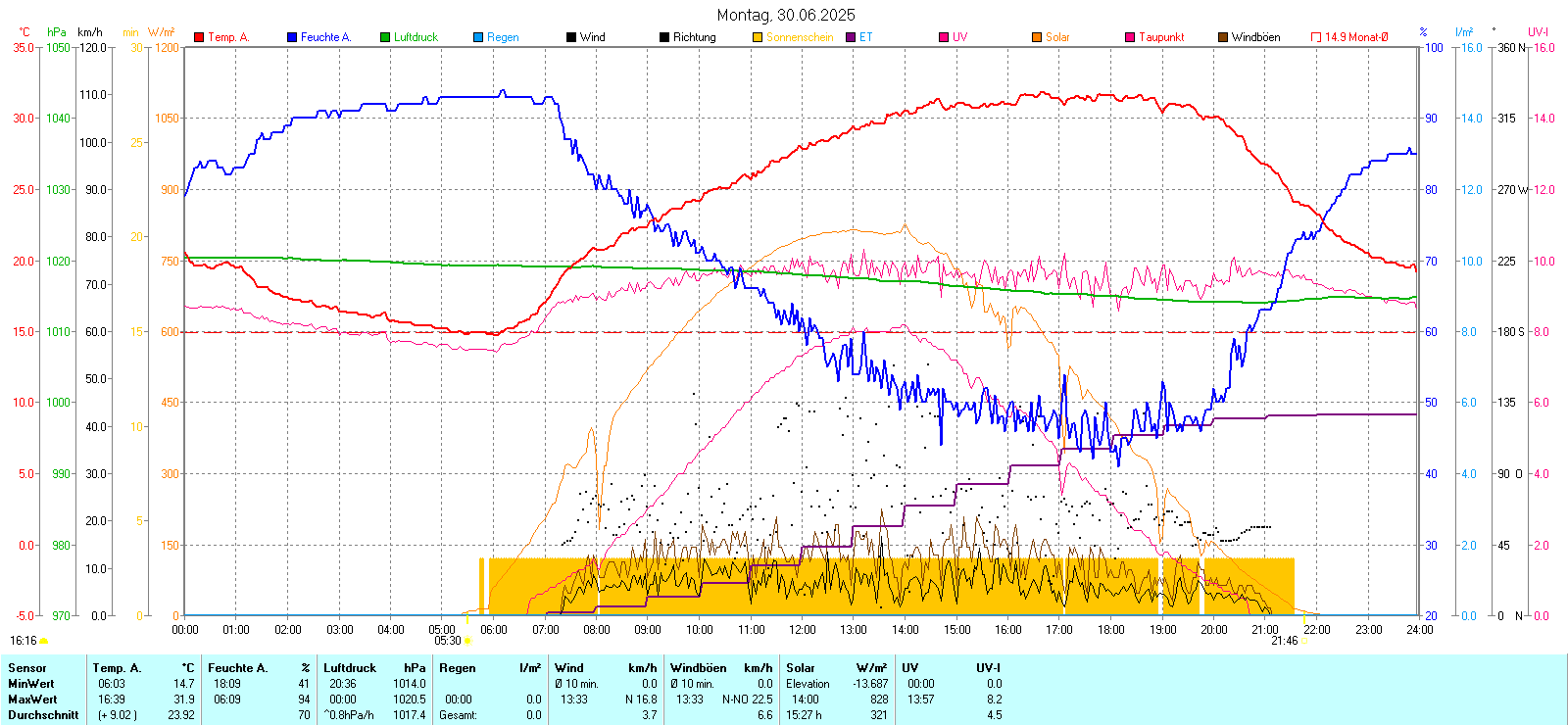Click the MaxWert row label
The image size is (1568, 725).
(32, 700)
